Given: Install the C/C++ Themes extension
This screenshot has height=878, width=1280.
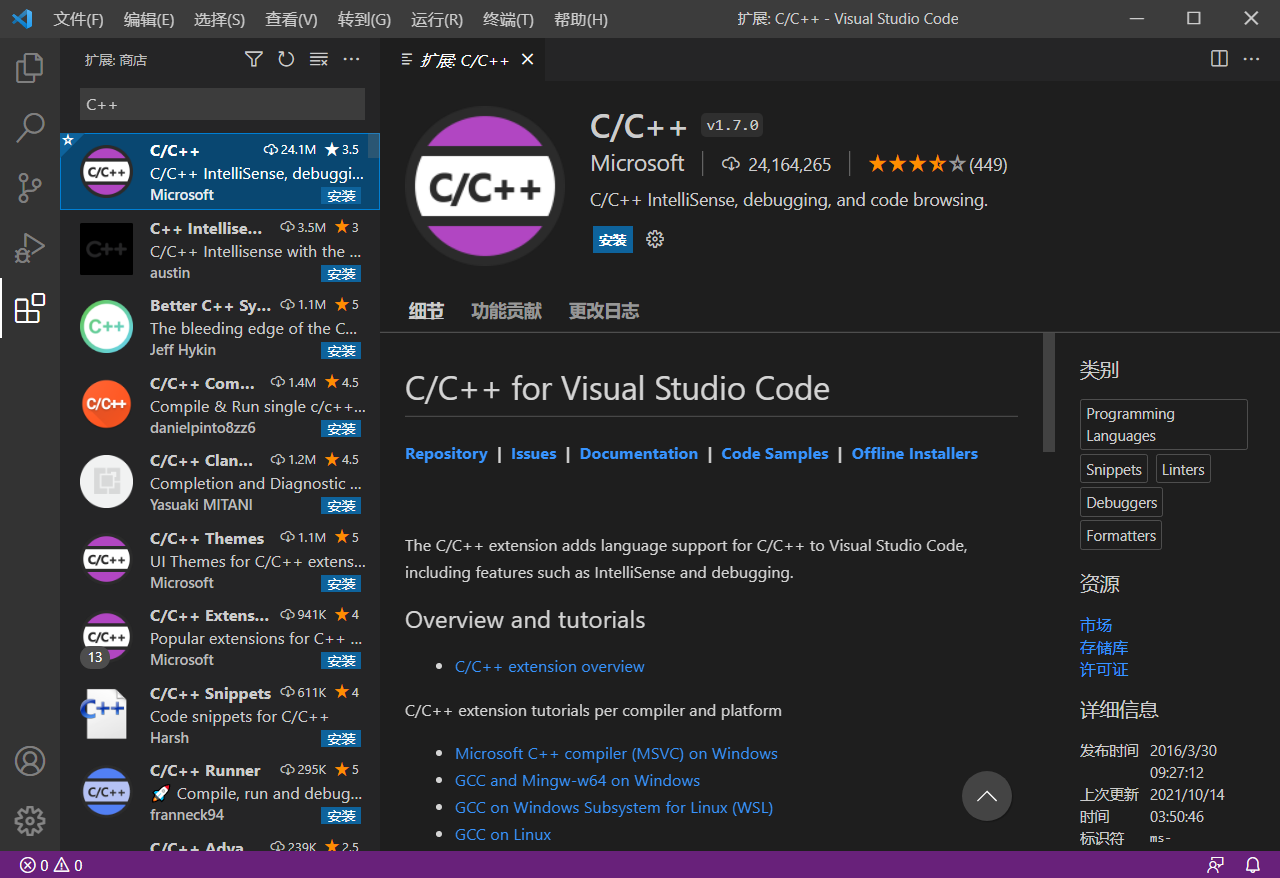Looking at the screenshot, I should [x=341, y=584].
